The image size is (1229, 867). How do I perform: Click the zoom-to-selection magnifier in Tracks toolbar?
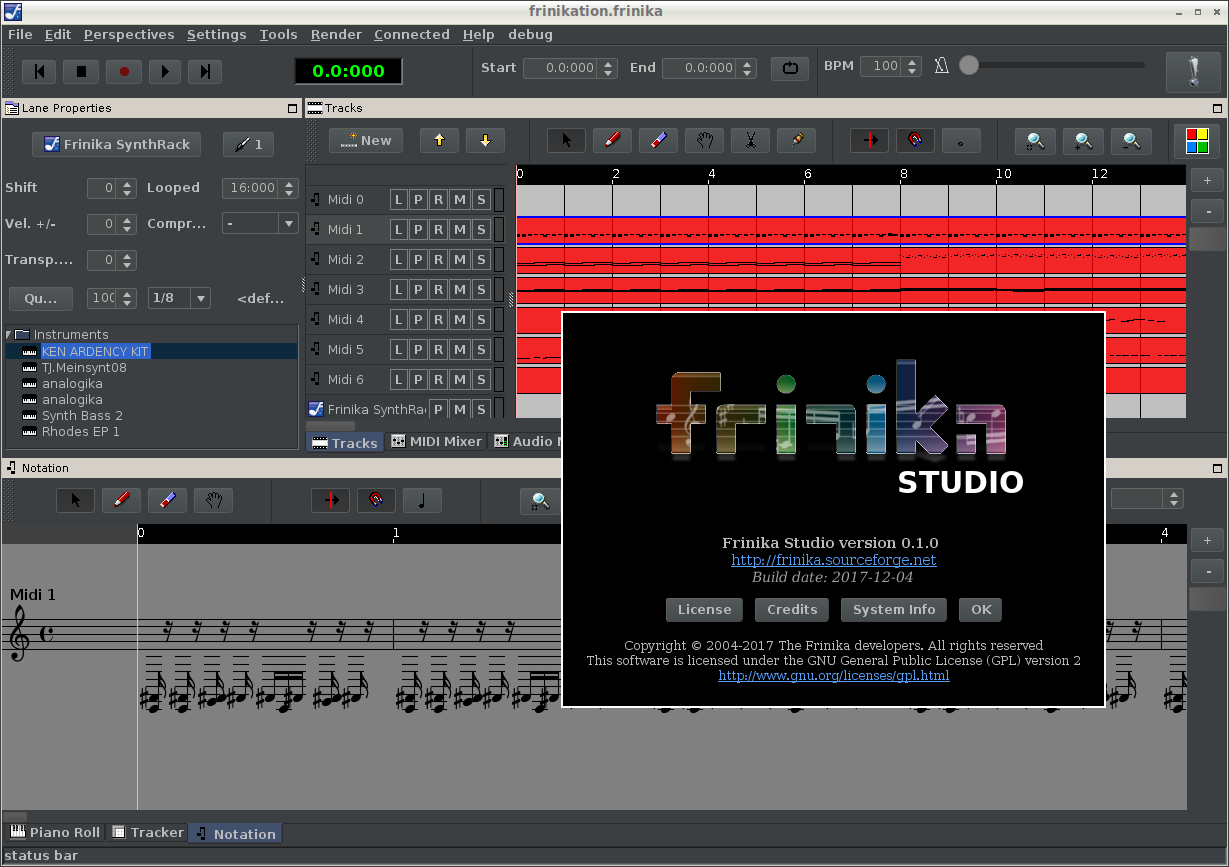point(1035,141)
